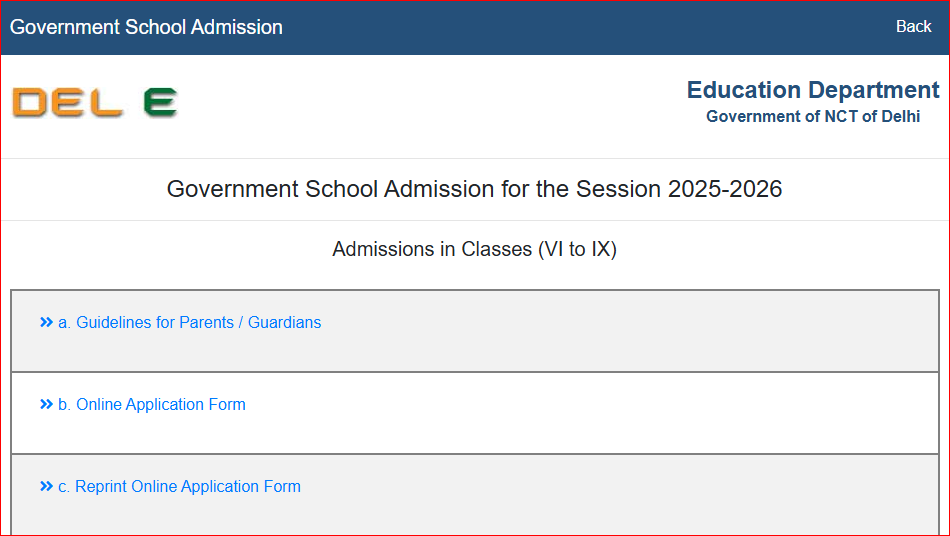Click the DEL E logo image
This screenshot has width=950, height=536.
coord(95,102)
